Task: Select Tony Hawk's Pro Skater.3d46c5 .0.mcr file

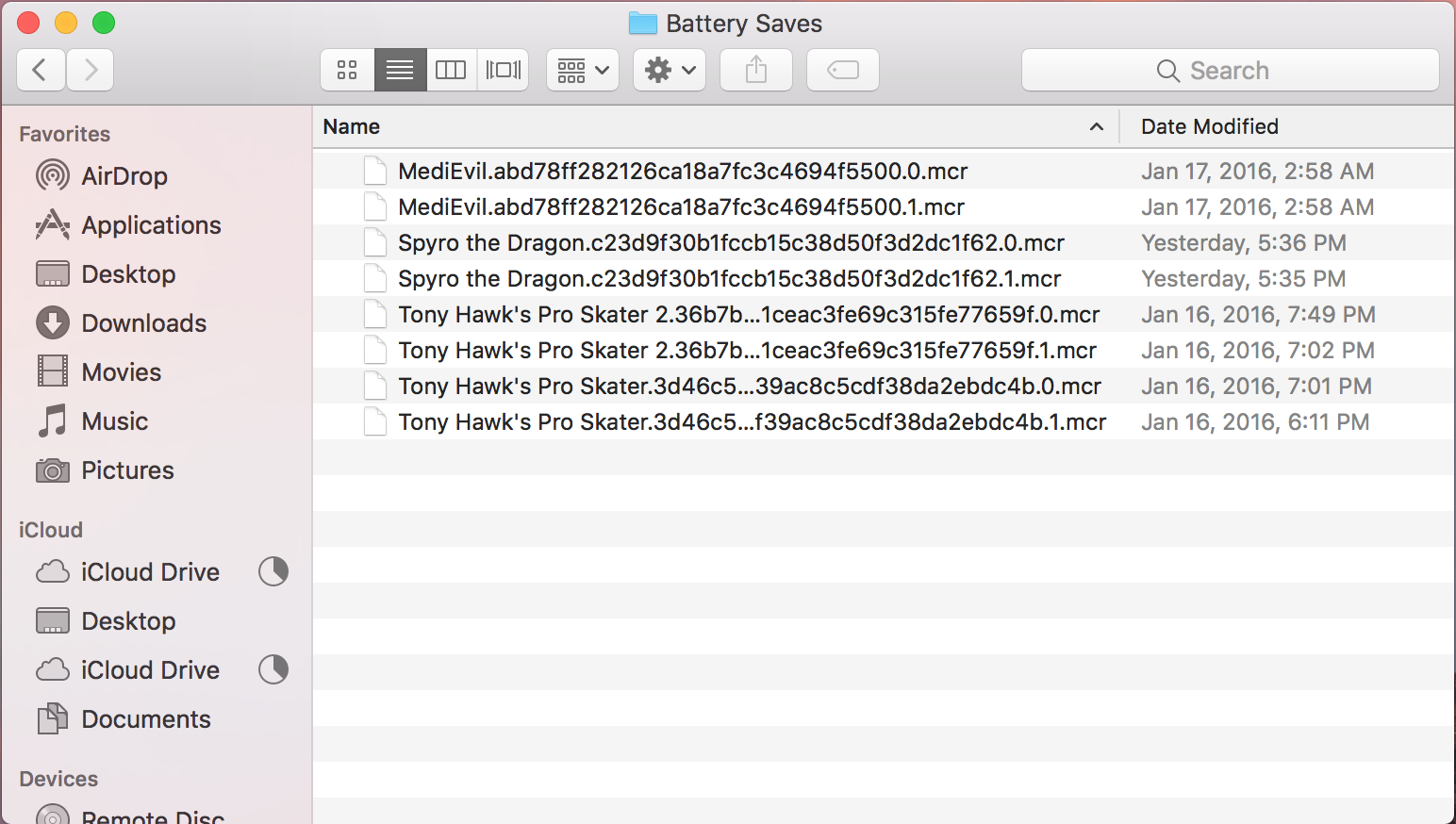Action: click(883, 386)
